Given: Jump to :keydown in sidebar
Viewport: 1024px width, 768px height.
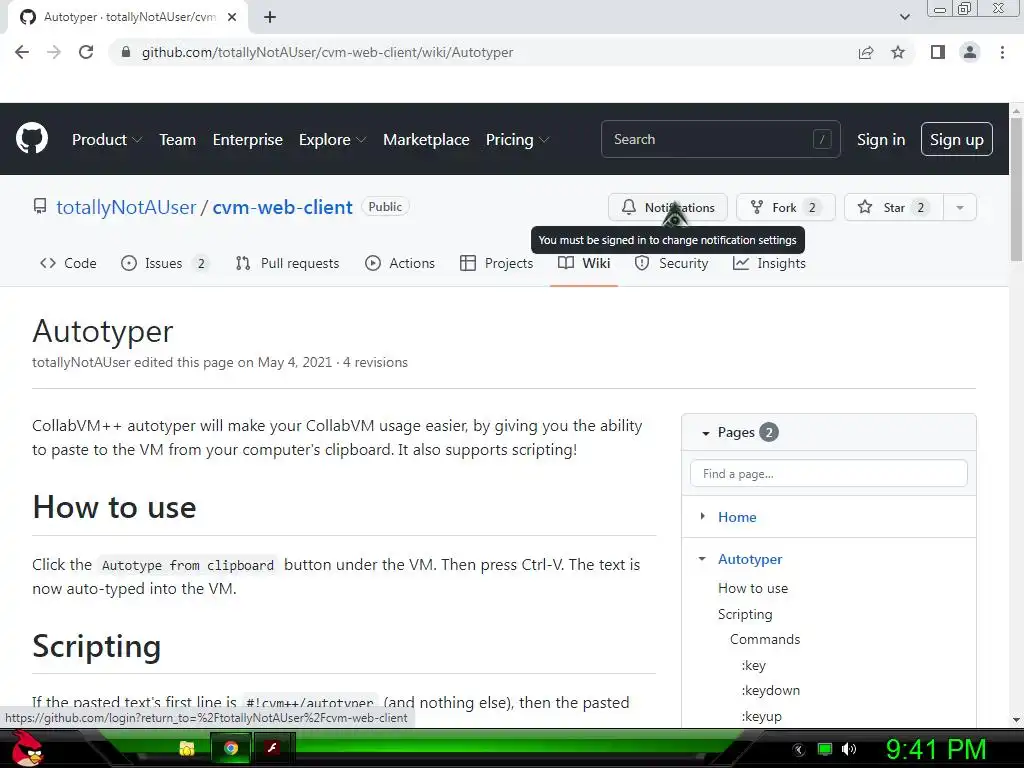Looking at the screenshot, I should click(x=770, y=690).
